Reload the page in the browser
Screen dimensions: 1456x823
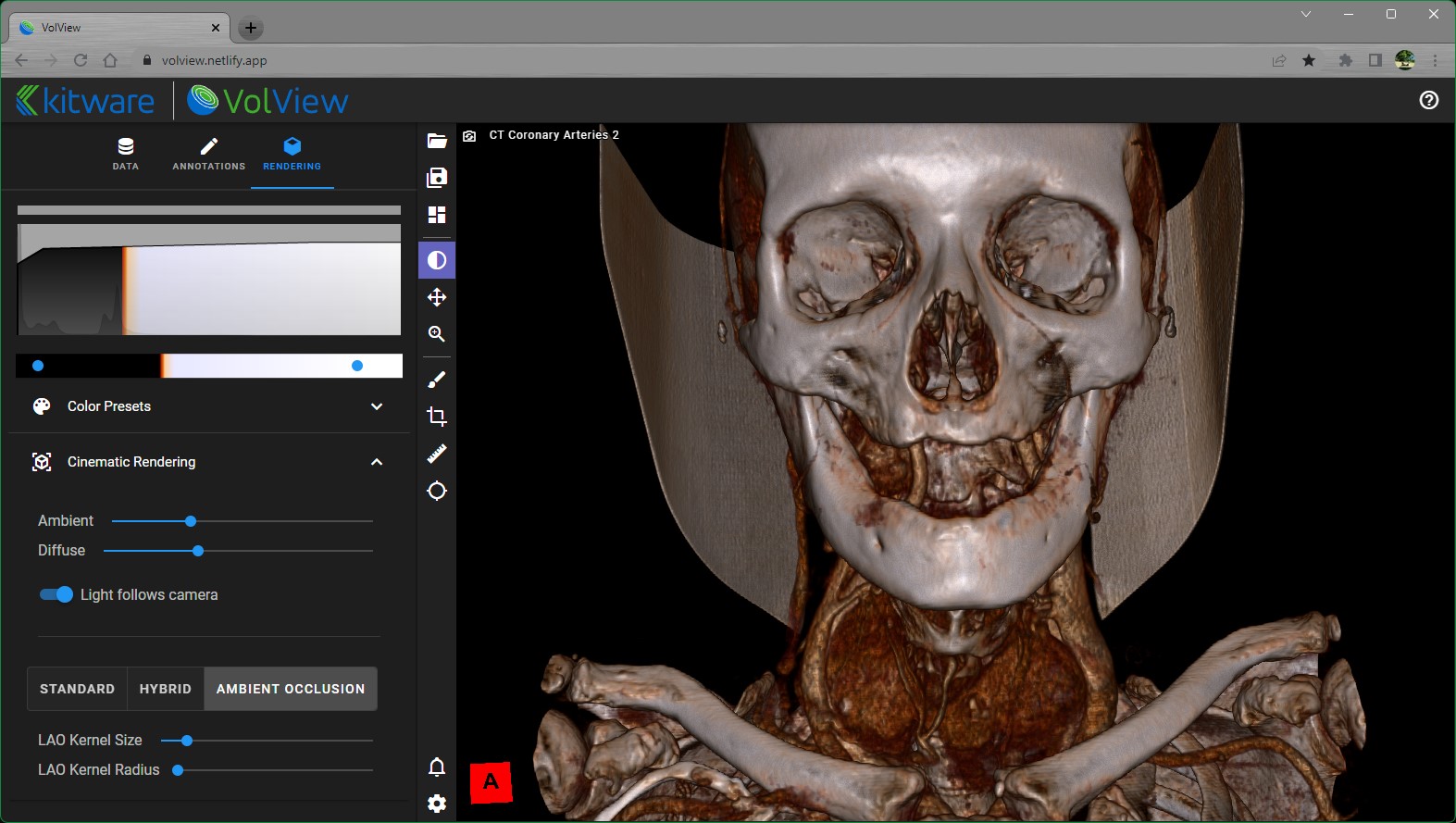pos(81,60)
